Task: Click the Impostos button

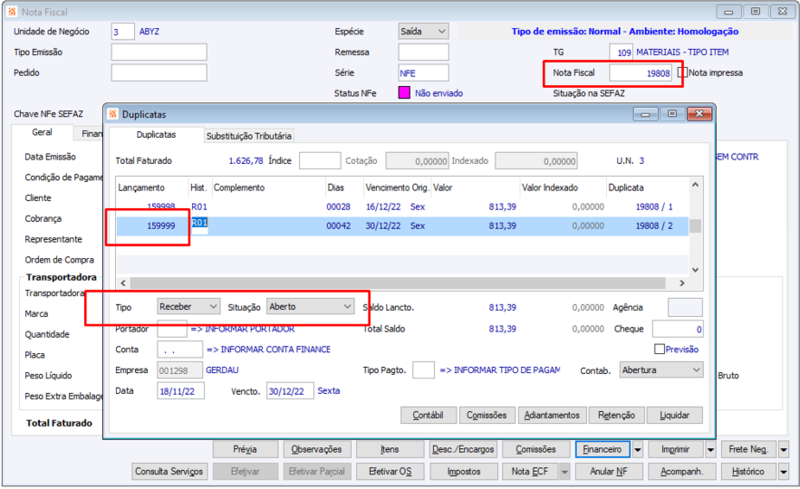Action: coord(463,472)
